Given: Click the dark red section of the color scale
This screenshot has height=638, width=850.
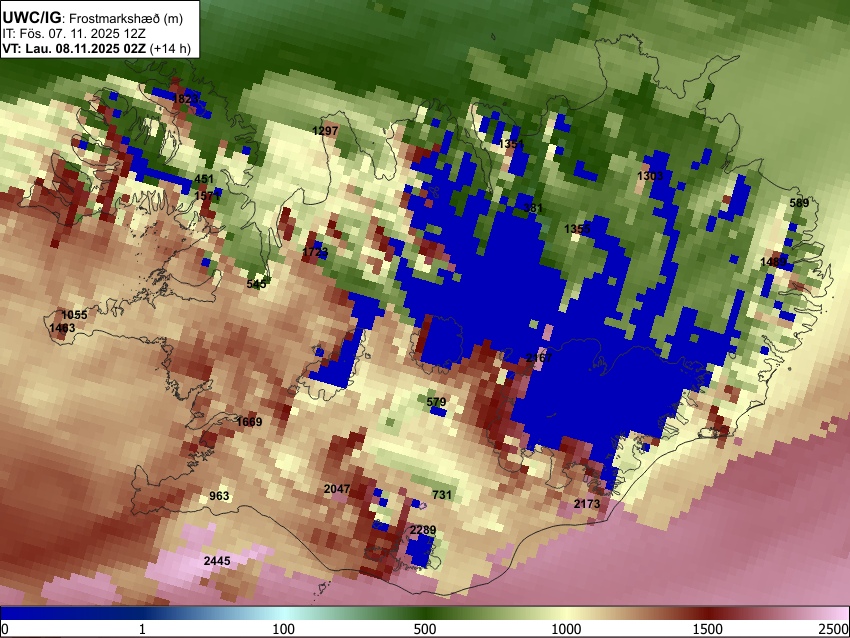Looking at the screenshot, I should [x=708, y=613].
